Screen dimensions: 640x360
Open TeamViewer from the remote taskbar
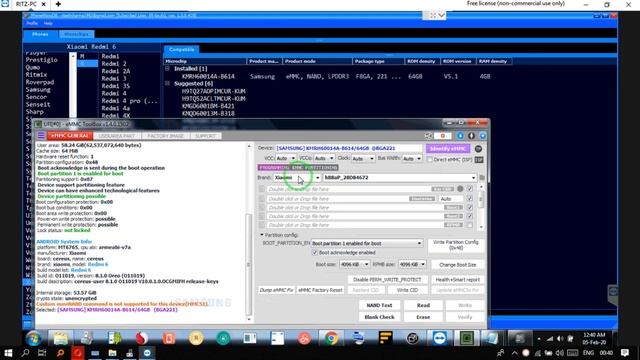[439, 338]
